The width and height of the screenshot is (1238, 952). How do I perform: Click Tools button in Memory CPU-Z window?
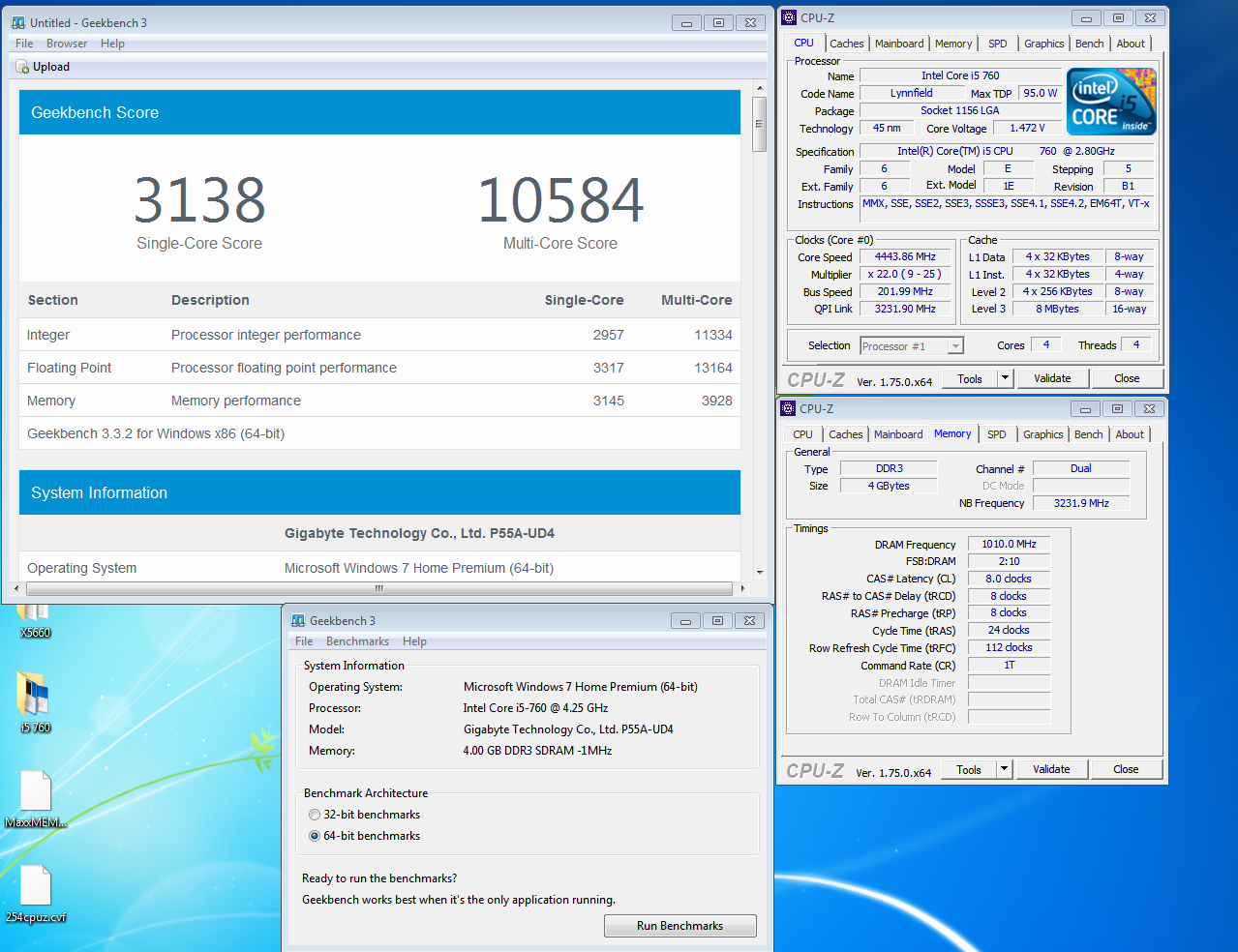[x=969, y=769]
